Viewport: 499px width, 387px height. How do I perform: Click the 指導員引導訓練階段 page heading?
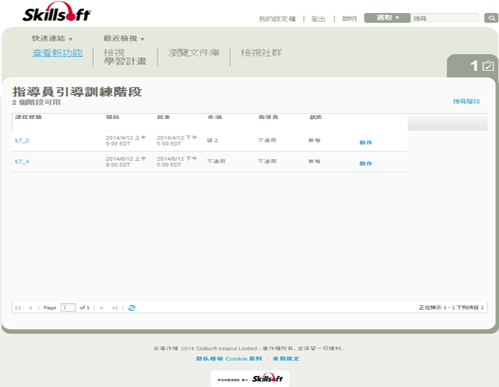coord(77,92)
